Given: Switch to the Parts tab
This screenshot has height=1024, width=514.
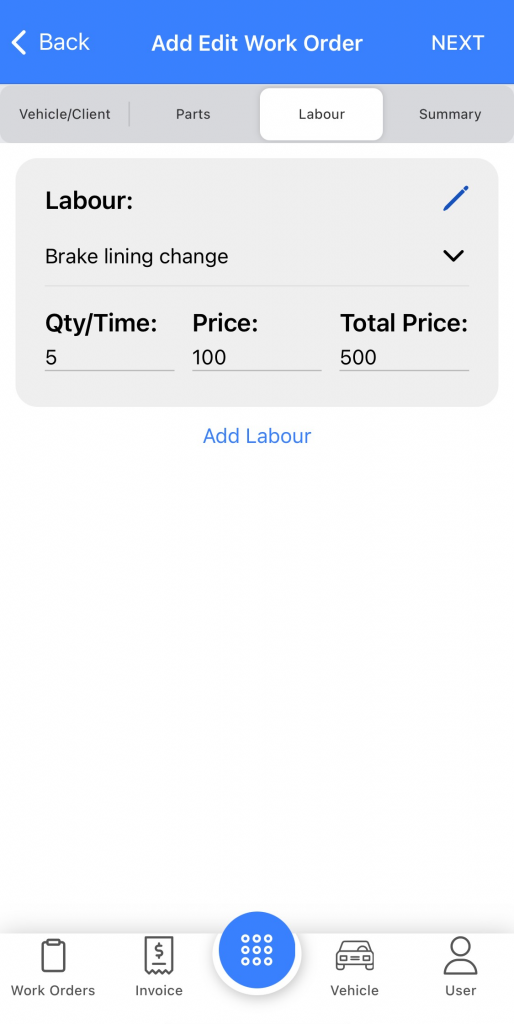Looking at the screenshot, I should [x=193, y=114].
